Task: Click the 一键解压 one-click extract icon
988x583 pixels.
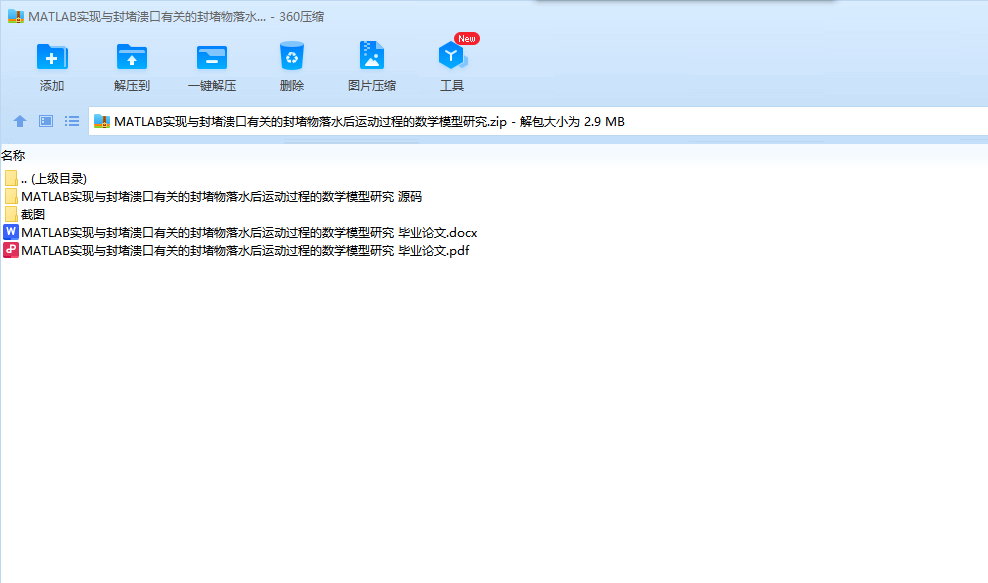Action: pyautogui.click(x=212, y=57)
